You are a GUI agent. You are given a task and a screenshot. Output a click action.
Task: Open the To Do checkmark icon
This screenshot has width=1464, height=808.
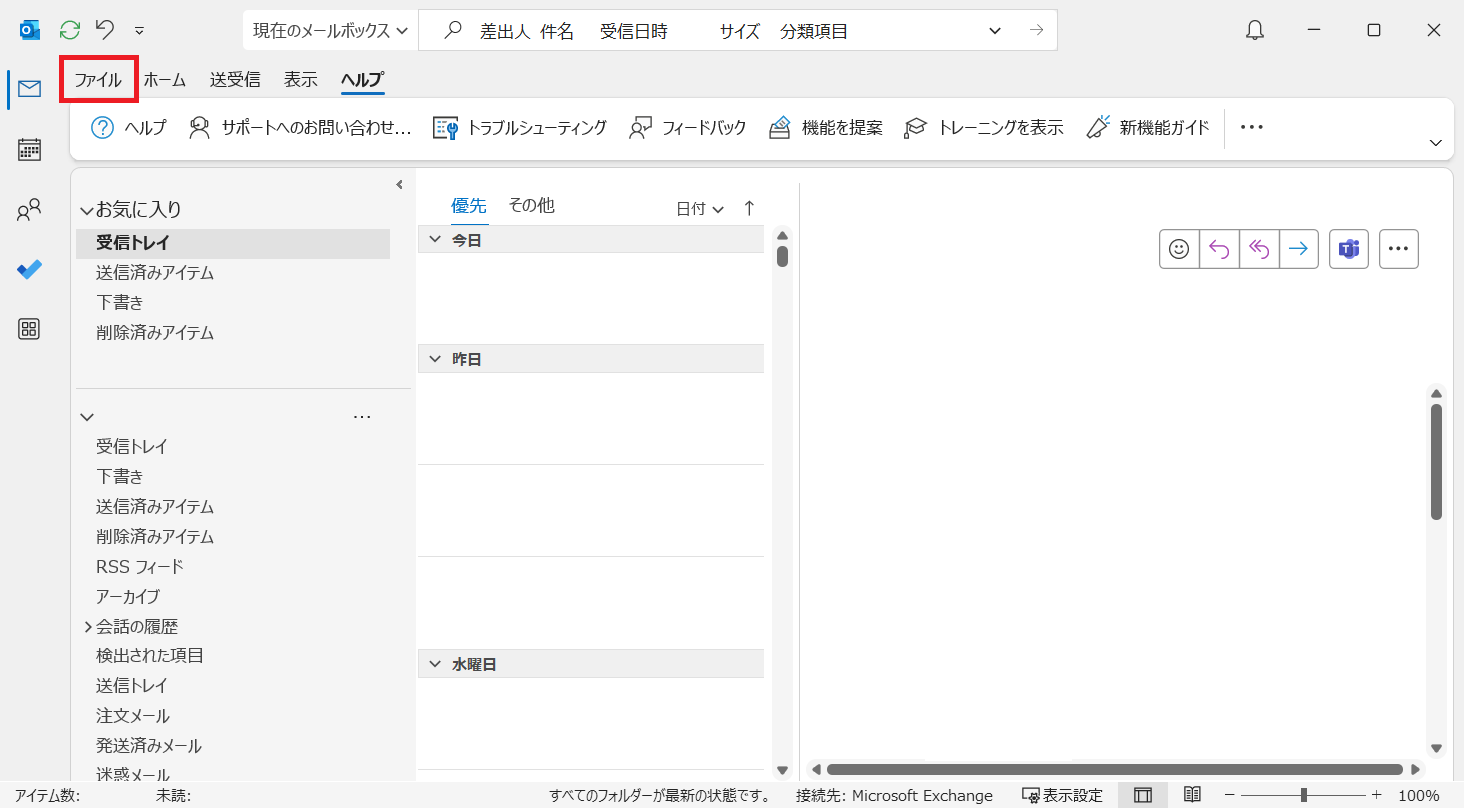point(29,270)
